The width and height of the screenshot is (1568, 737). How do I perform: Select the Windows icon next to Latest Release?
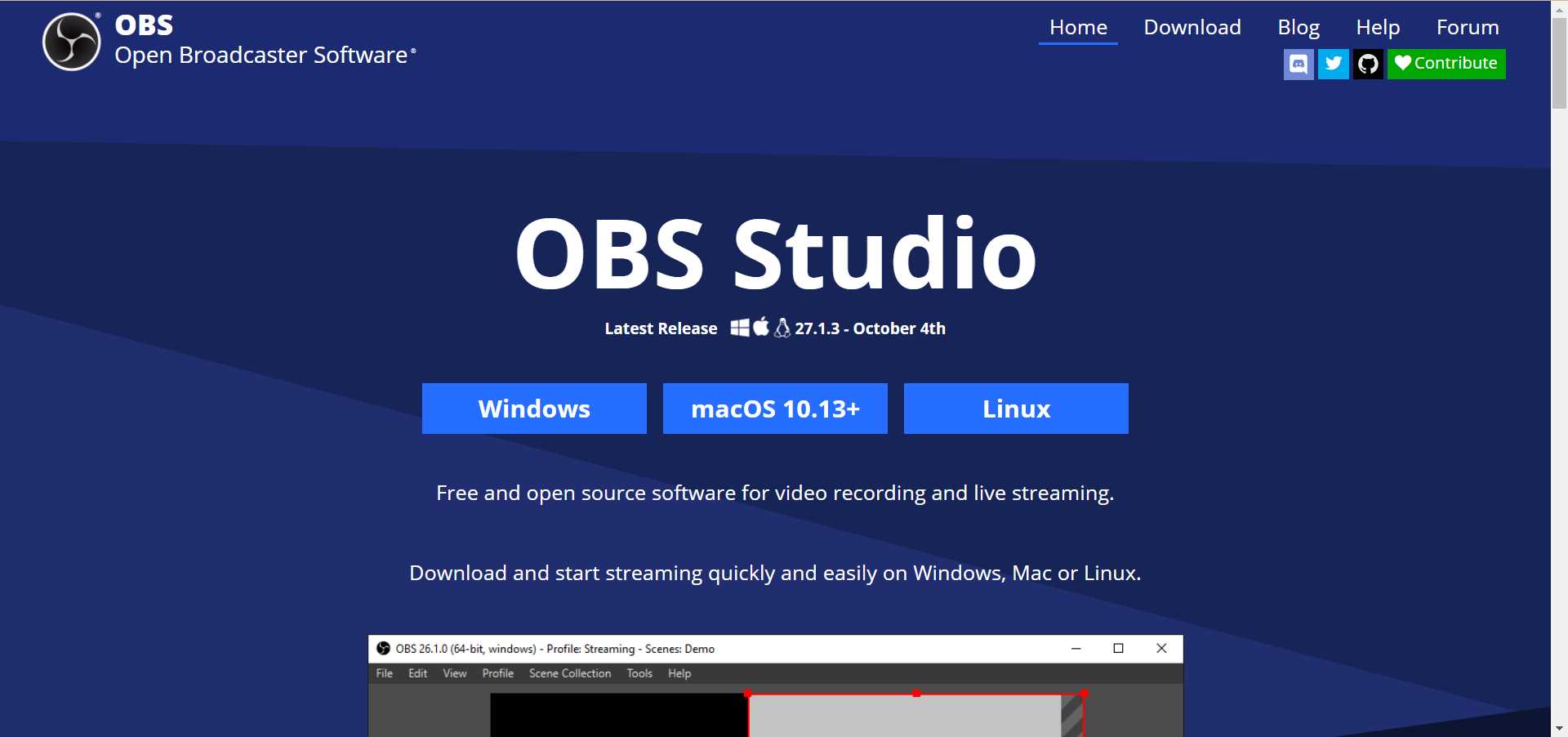(x=740, y=328)
